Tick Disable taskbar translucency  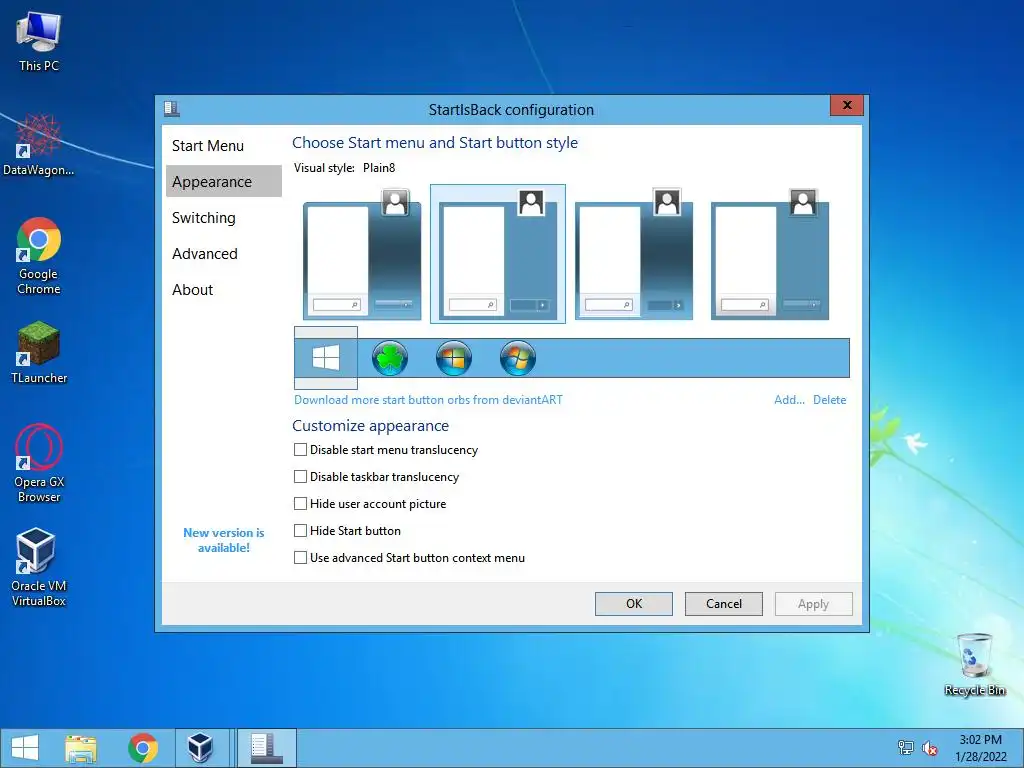point(300,477)
